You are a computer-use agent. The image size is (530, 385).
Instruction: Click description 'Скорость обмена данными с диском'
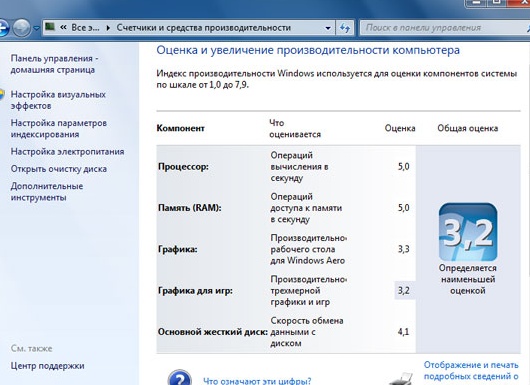(x=307, y=332)
